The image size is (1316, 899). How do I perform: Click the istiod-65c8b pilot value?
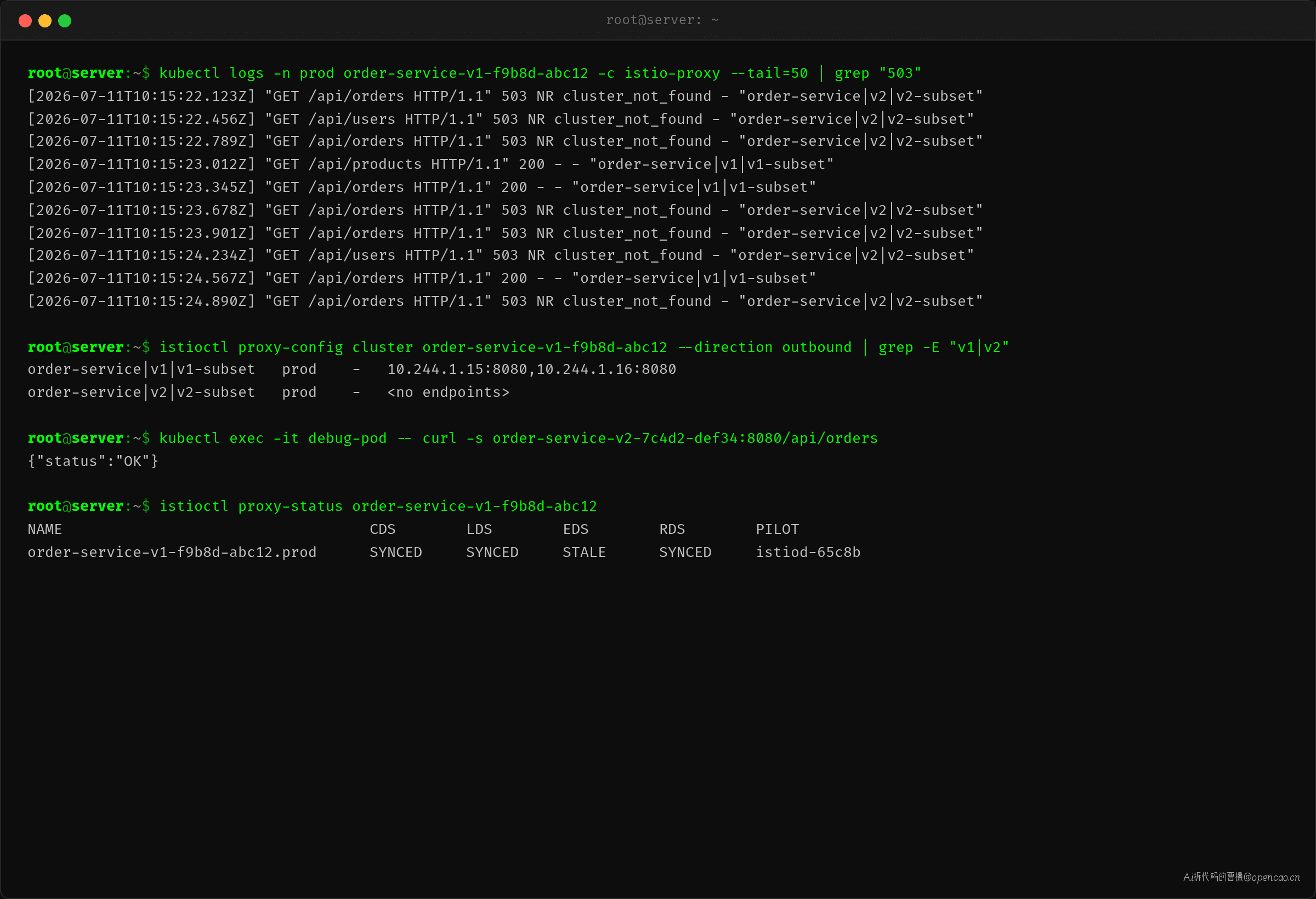pyautogui.click(x=808, y=553)
